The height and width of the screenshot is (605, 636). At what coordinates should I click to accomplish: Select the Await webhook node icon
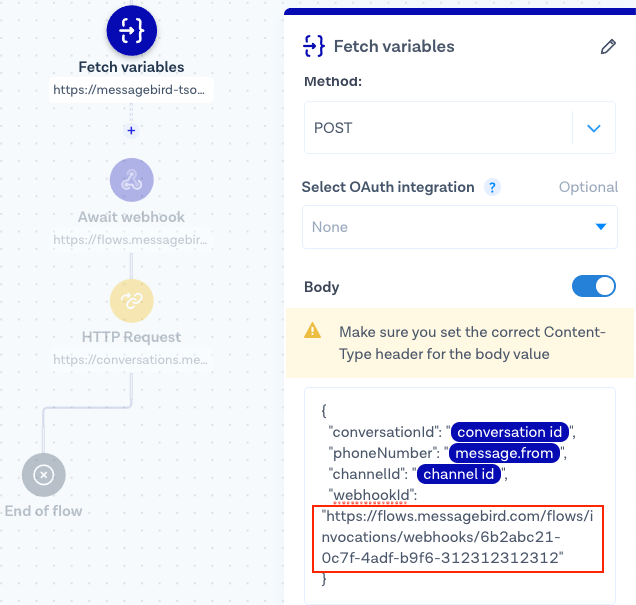coord(131,181)
